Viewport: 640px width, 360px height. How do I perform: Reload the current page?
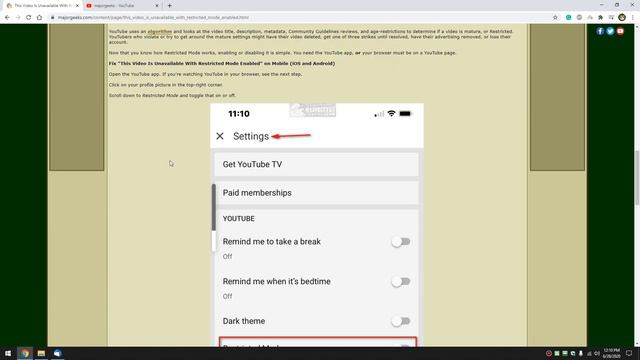[x=29, y=18]
